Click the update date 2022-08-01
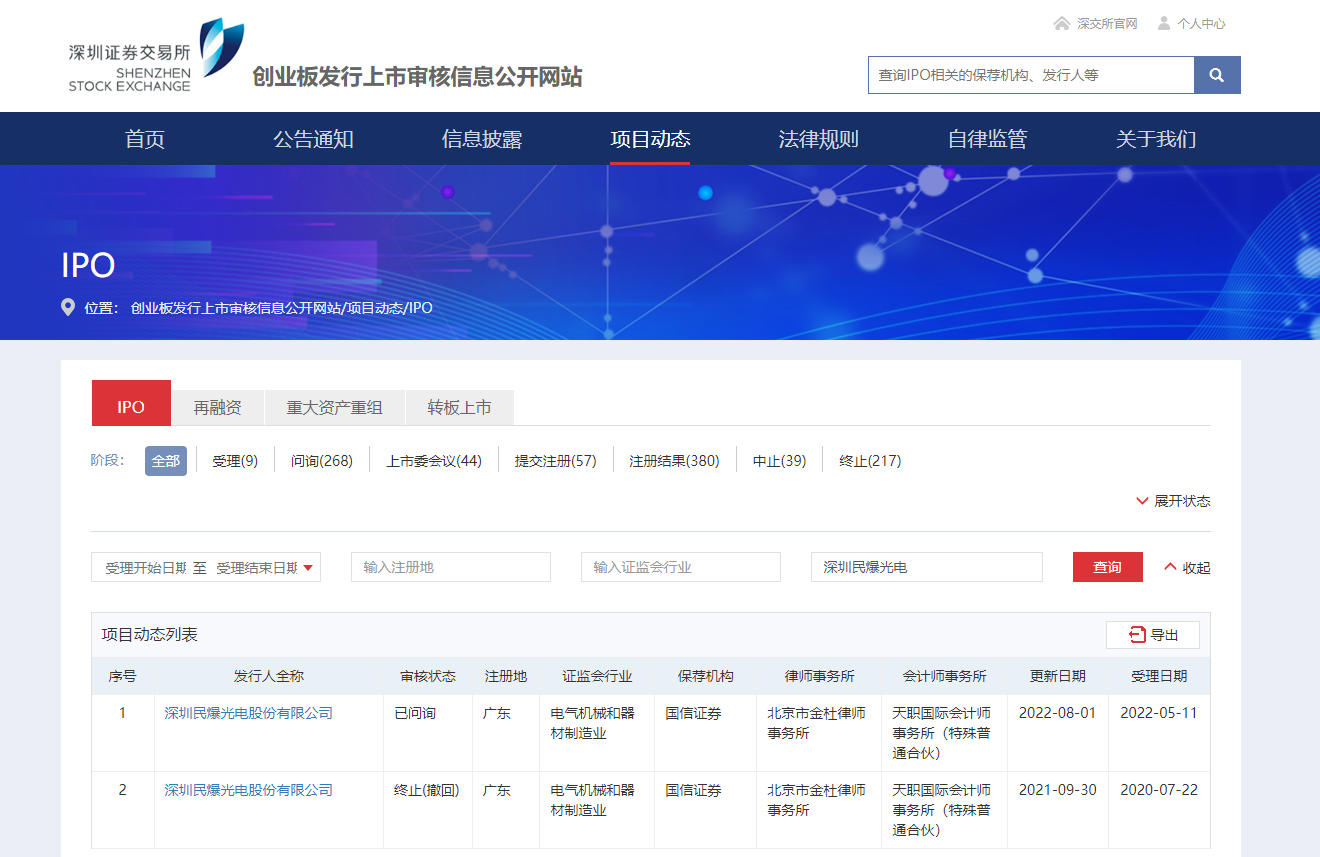This screenshot has width=1320, height=857. point(1058,713)
